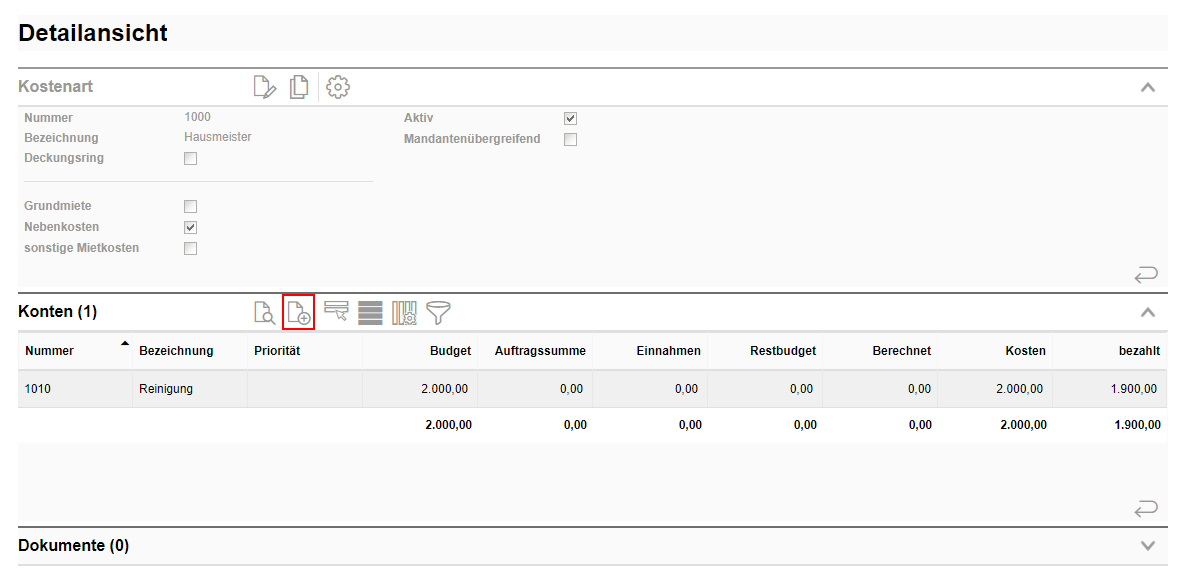Click the return arrow below the Konten table
Image resolution: width=1185 pixels, height=570 pixels.
coord(1145,509)
